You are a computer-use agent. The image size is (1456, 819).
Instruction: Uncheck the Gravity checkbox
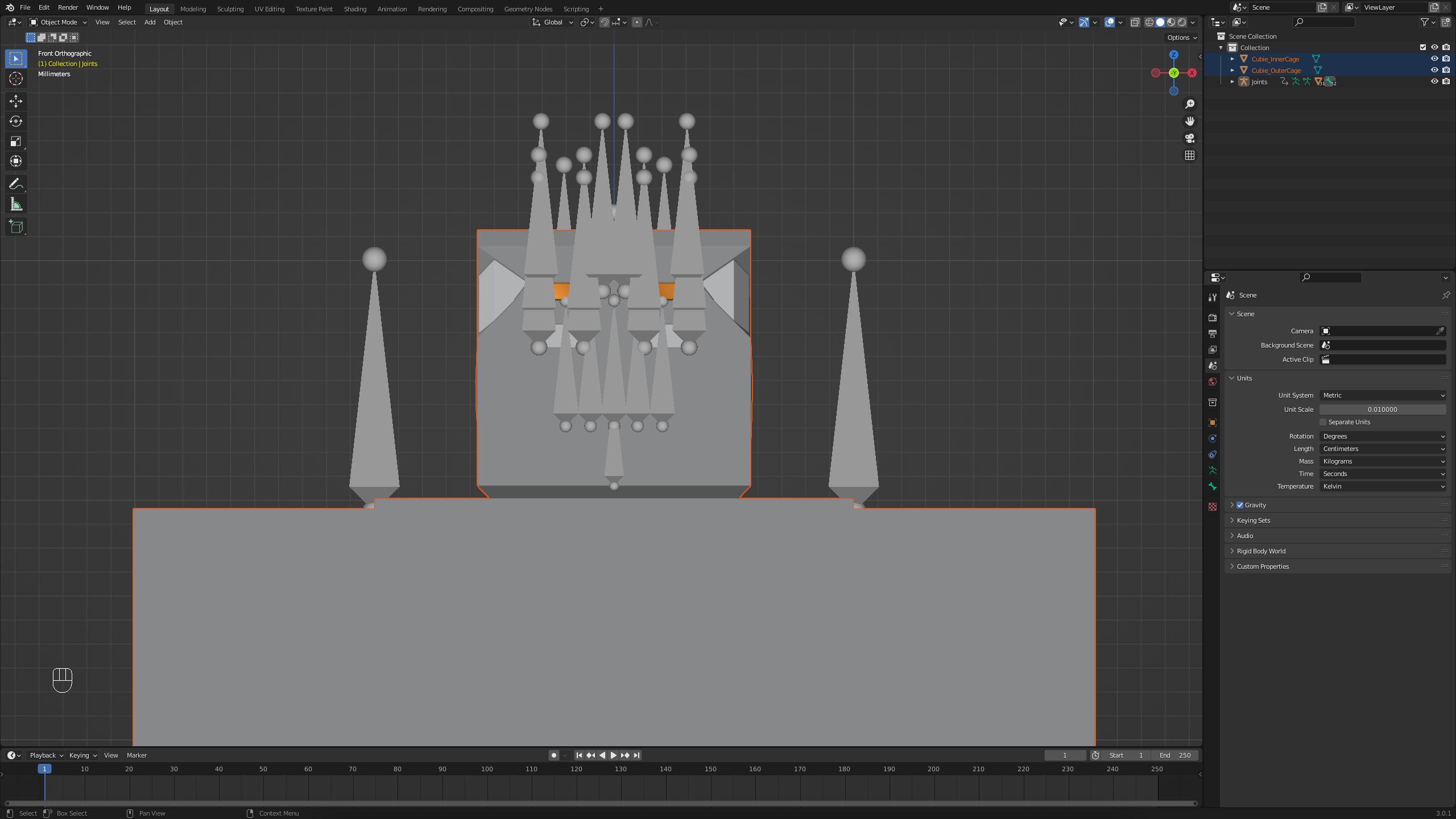tap(1240, 505)
